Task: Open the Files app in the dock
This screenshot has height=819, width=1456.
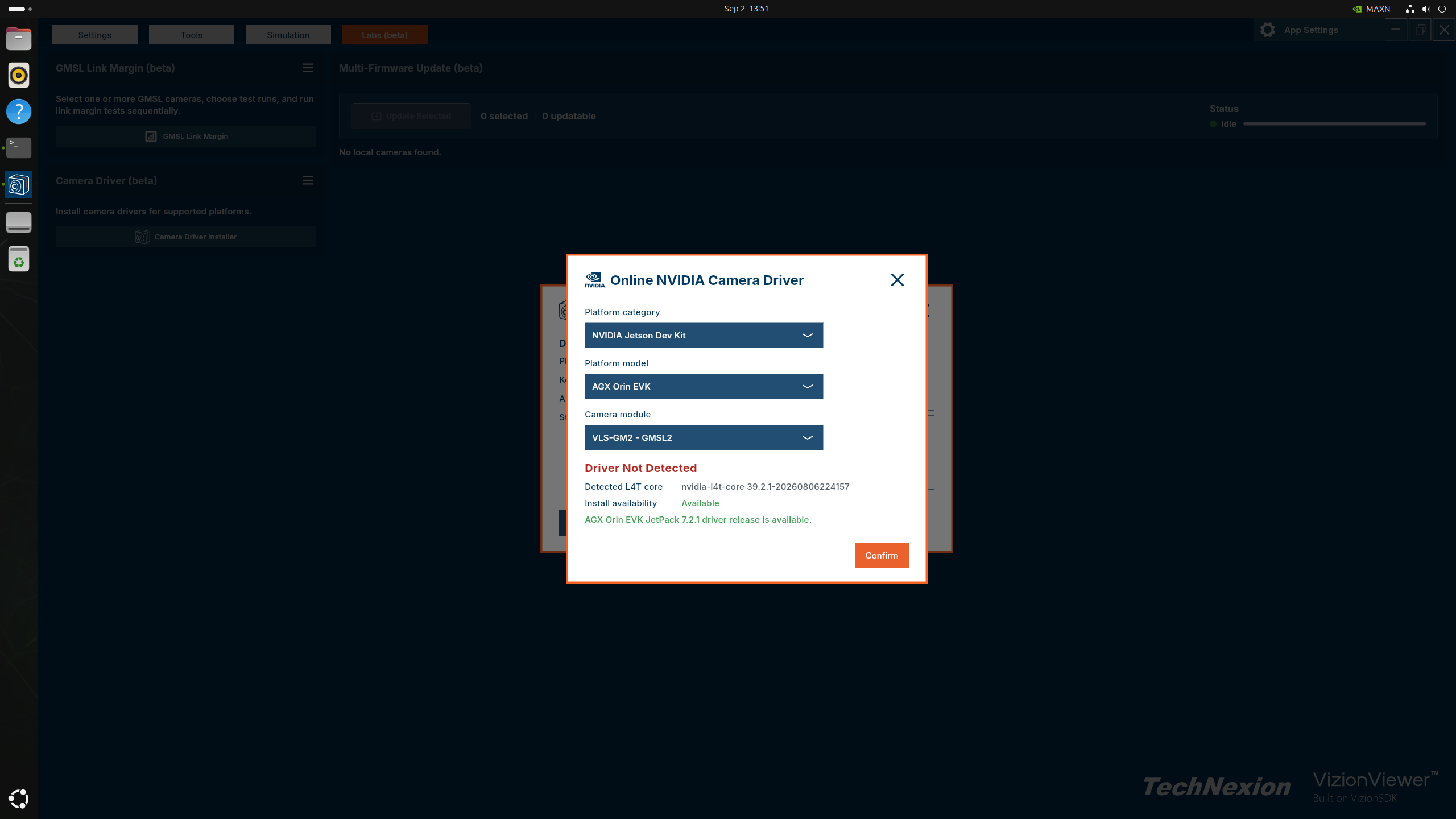Action: point(19,39)
